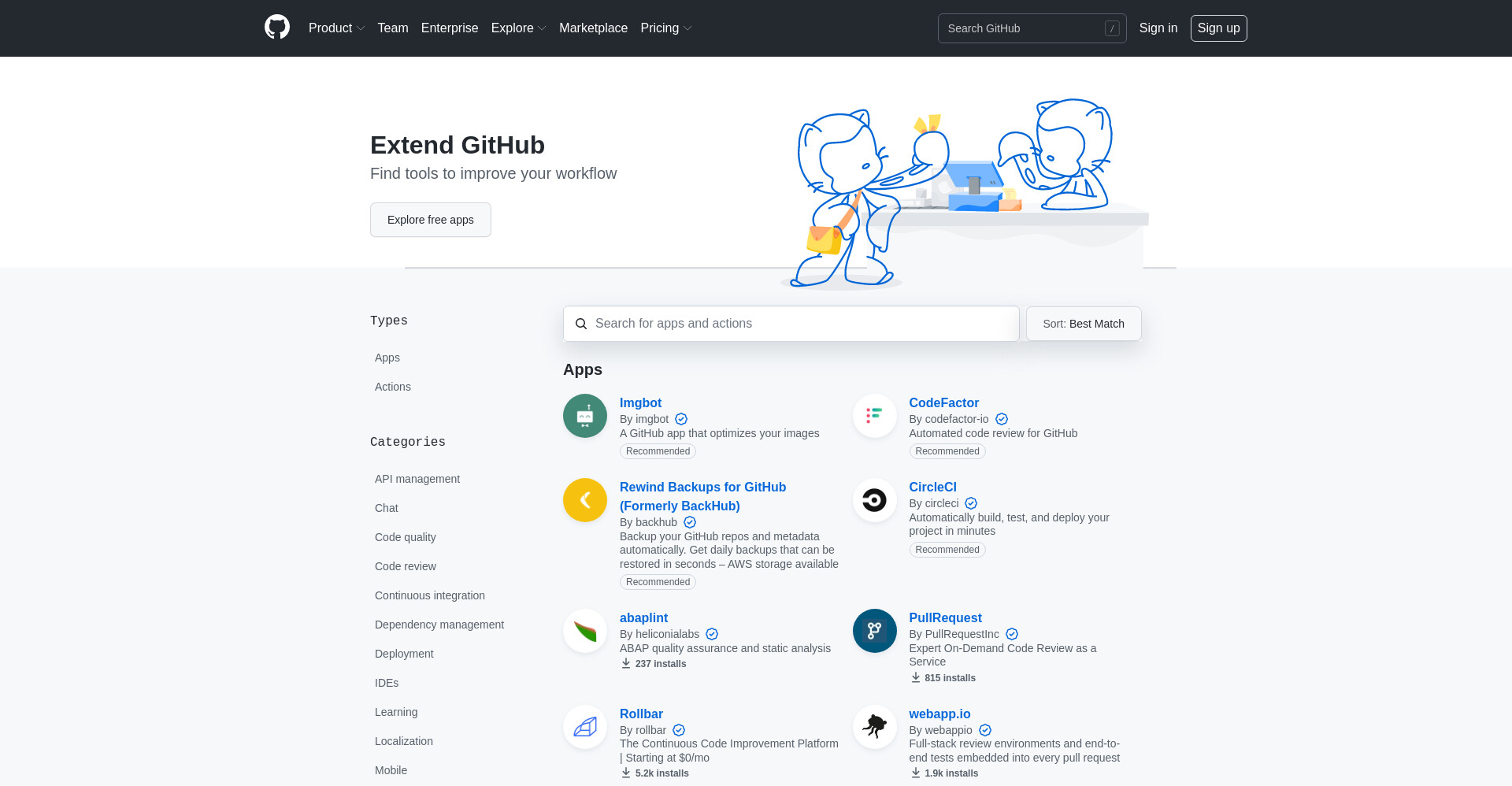This screenshot has width=1512, height=786.
Task: Open the PullRequest title link
Action: [945, 617]
